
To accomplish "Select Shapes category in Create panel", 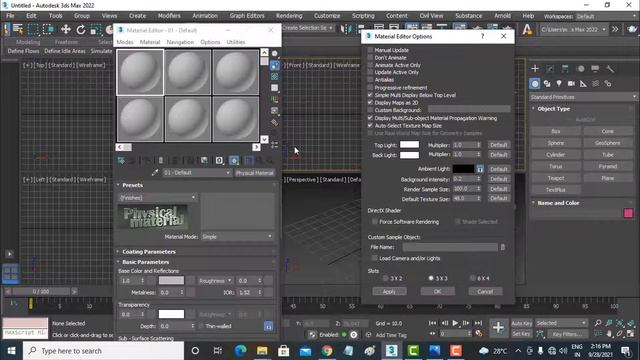I will 547,84.
